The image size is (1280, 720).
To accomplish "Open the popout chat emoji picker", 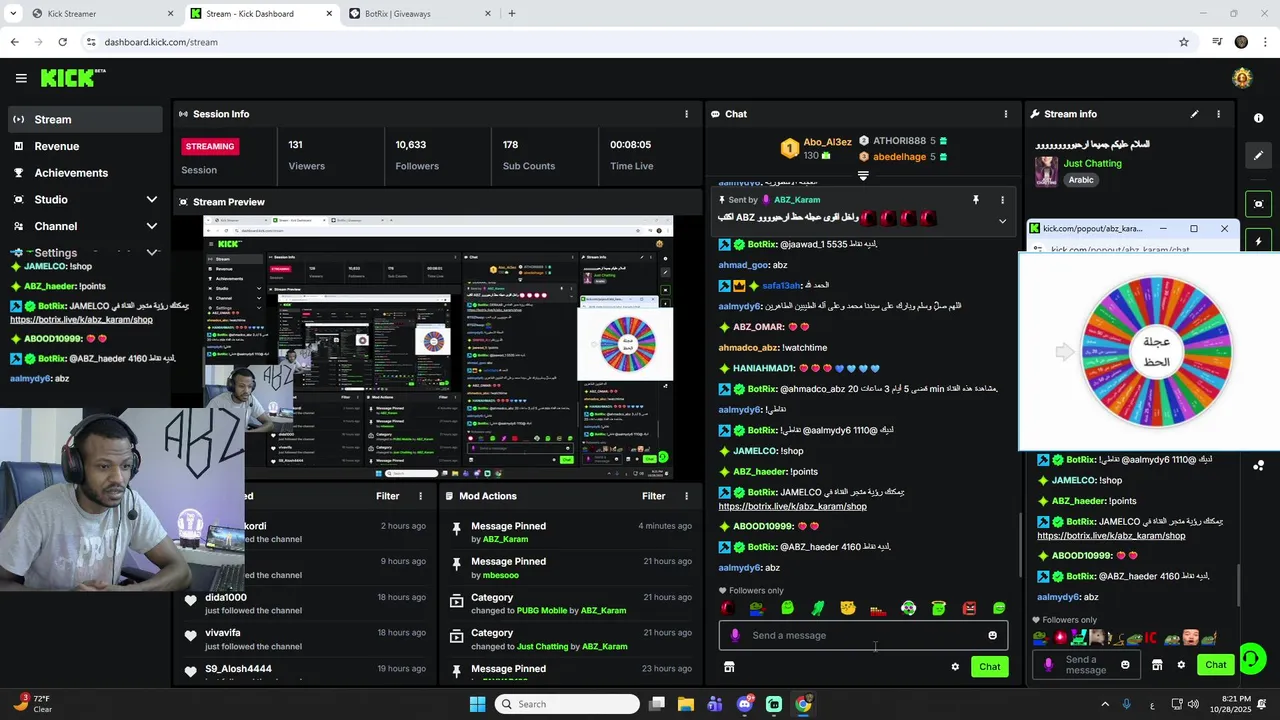I will pos(1125,665).
